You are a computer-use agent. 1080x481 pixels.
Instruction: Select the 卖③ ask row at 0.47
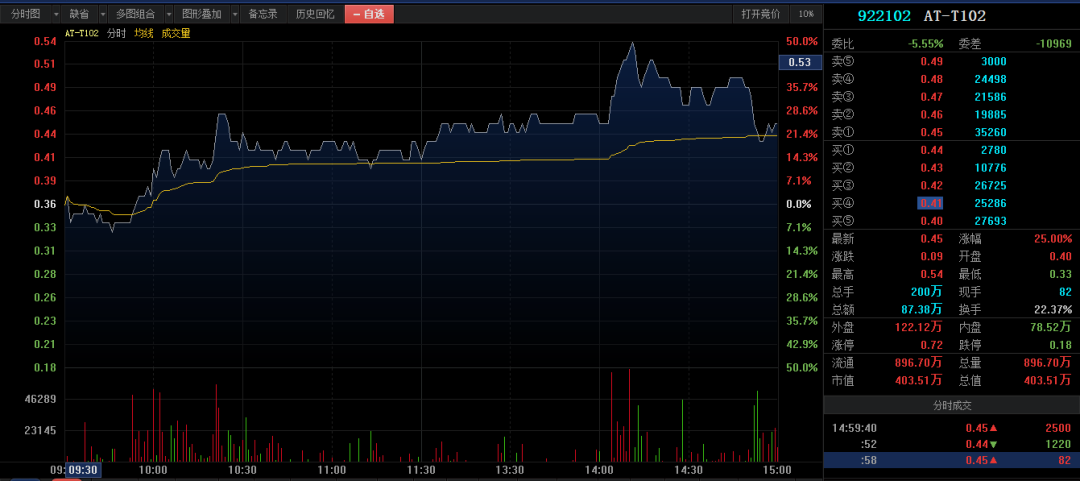(x=951, y=96)
